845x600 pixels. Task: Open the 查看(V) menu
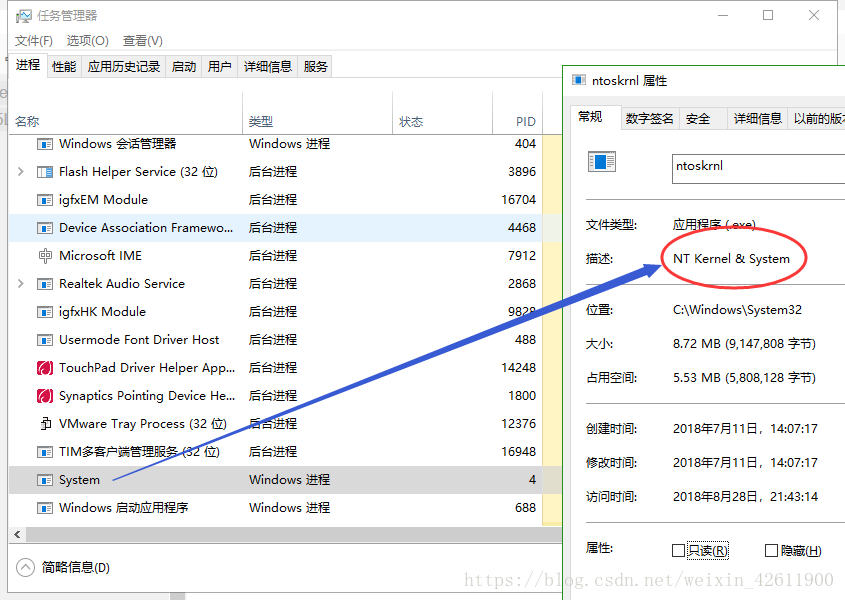pyautogui.click(x=143, y=41)
